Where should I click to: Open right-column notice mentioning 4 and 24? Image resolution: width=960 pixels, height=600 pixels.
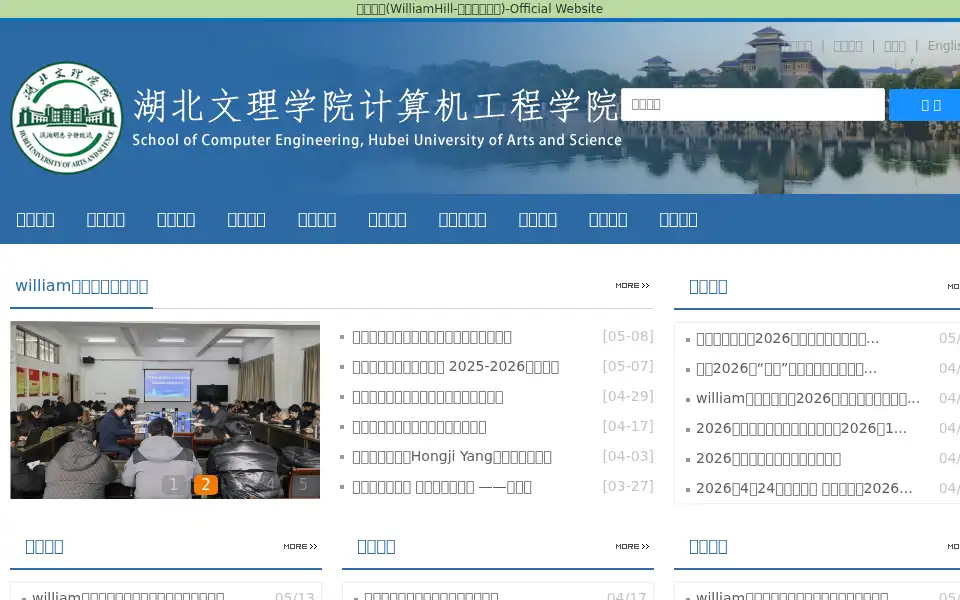tap(804, 489)
